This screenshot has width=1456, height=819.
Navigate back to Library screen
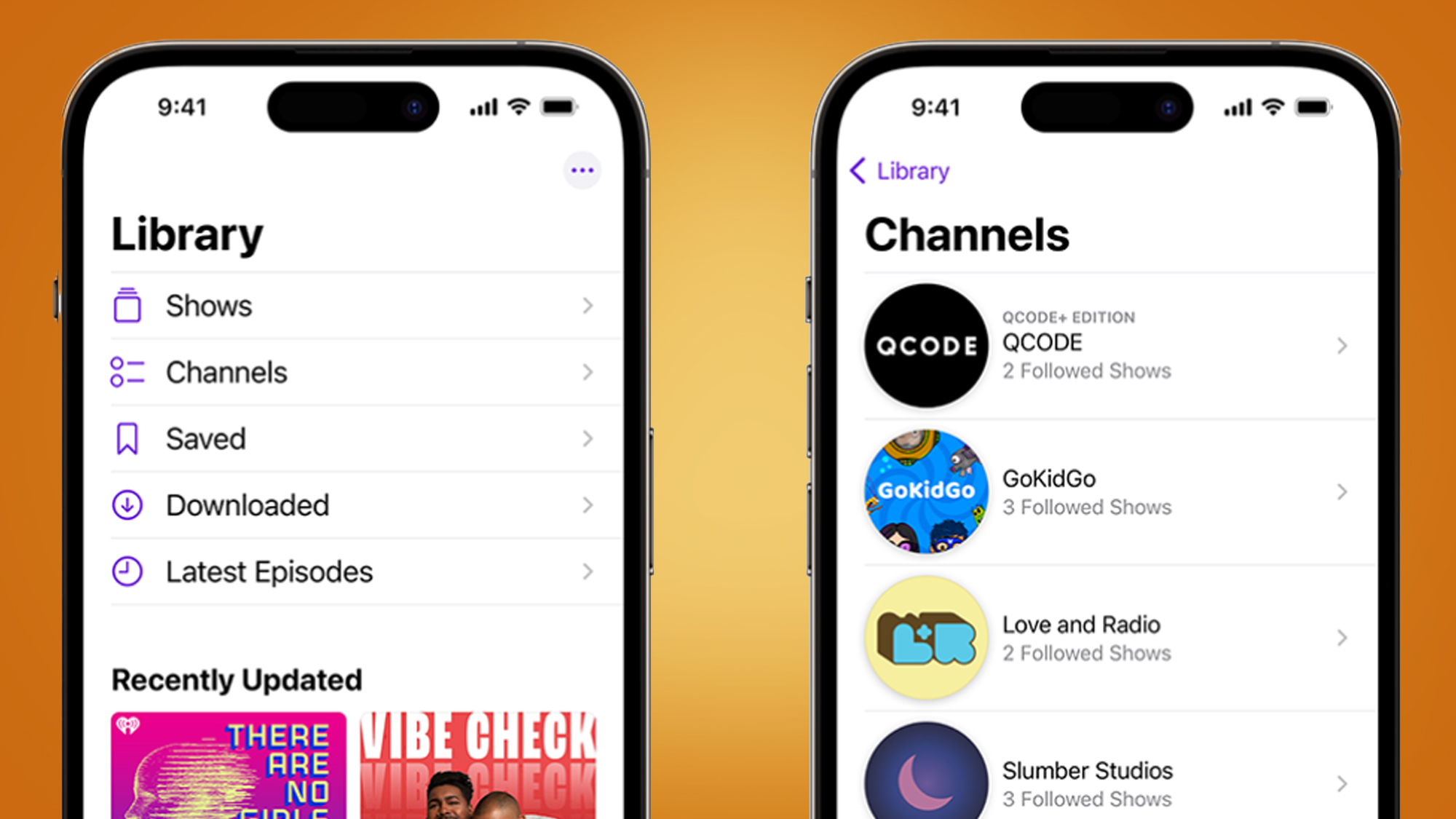[901, 169]
